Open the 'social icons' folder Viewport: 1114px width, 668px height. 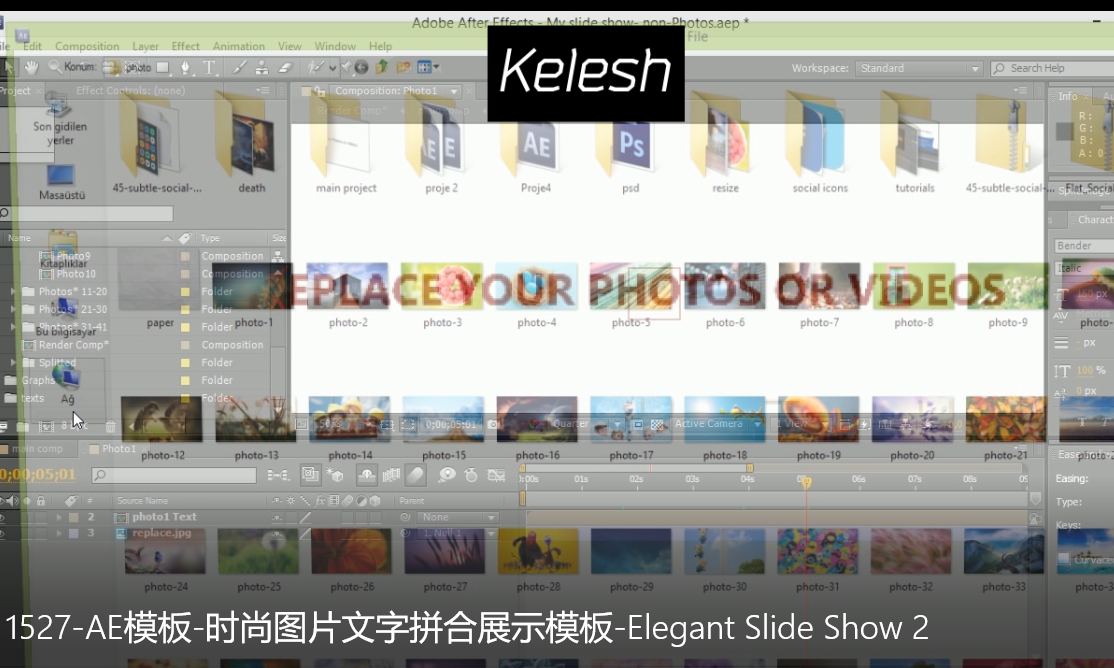point(820,144)
